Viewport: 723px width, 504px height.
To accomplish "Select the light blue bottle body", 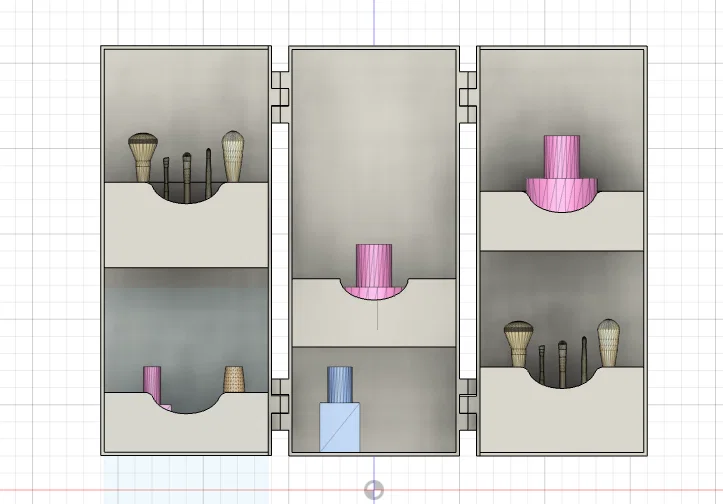I will pos(340,427).
